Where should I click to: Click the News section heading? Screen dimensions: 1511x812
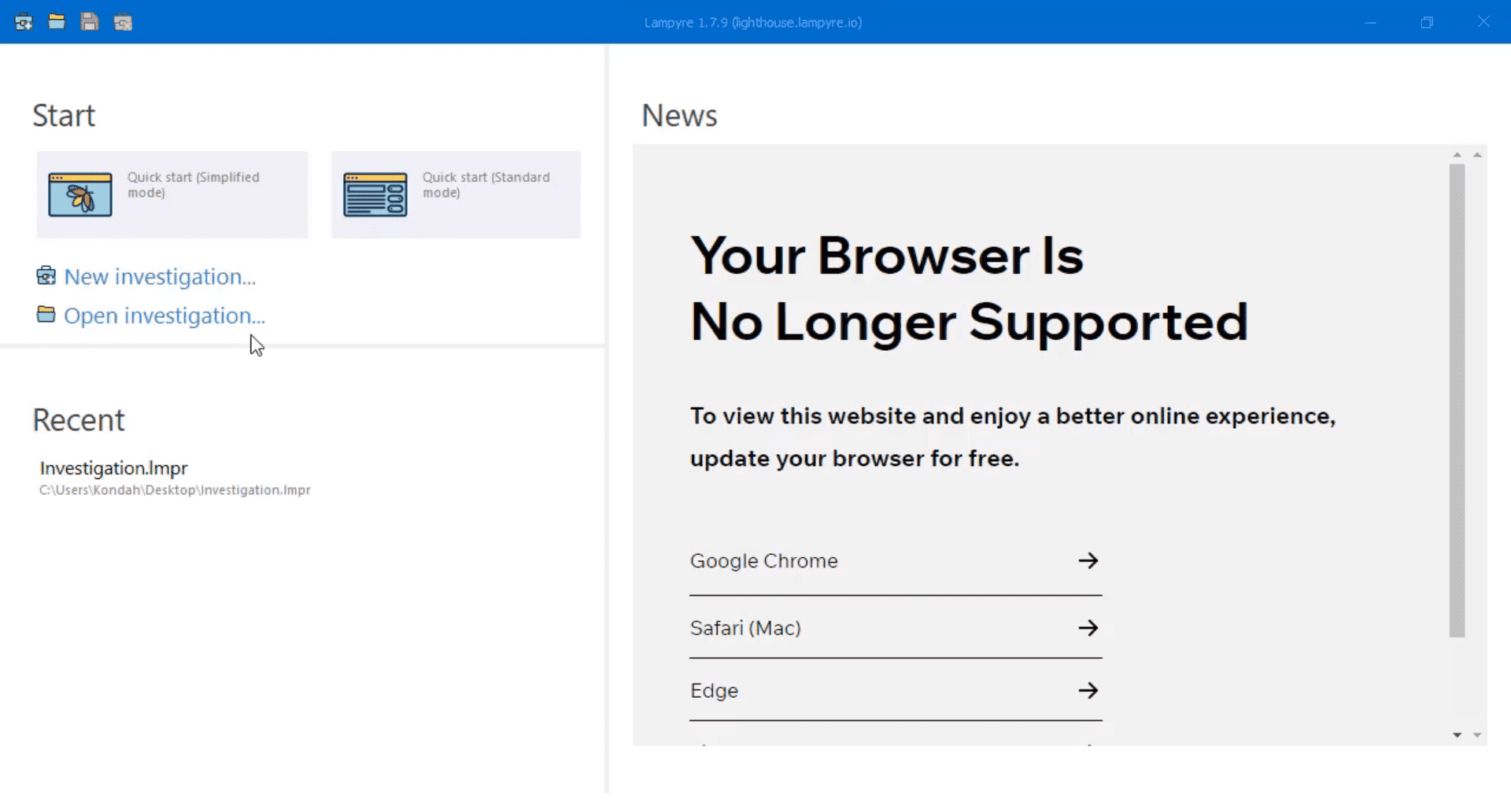point(679,116)
